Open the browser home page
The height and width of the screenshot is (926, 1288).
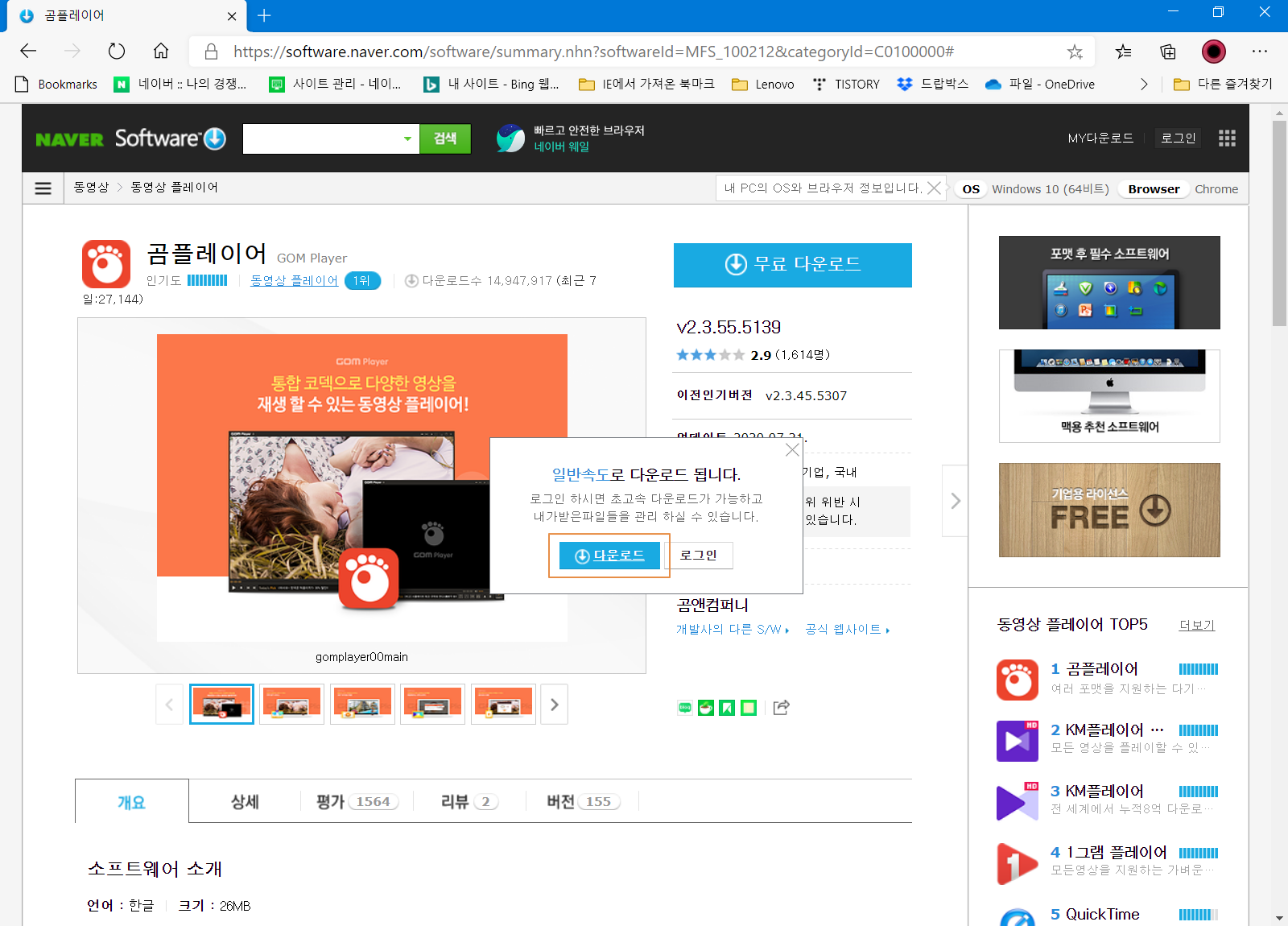click(x=161, y=52)
